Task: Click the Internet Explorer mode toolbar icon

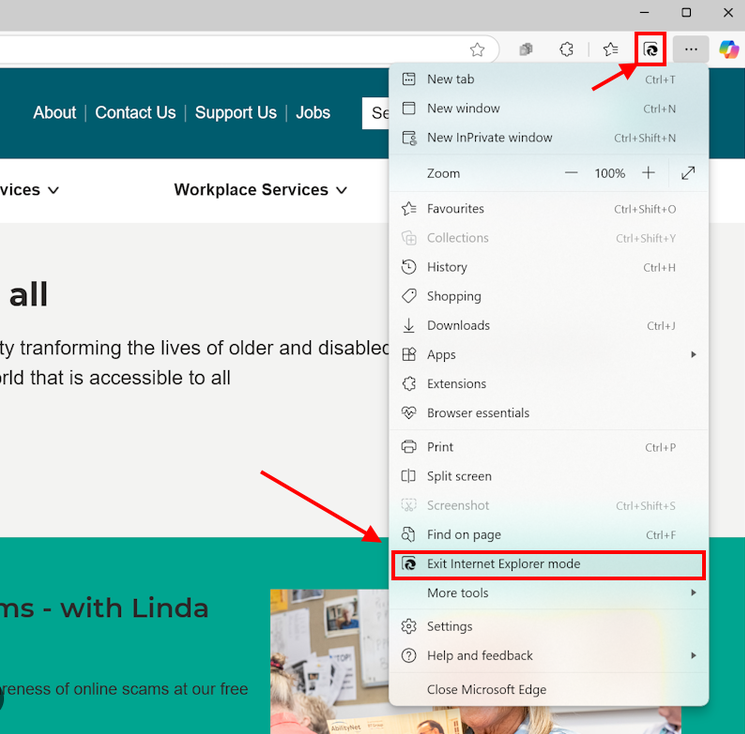Action: click(650, 49)
